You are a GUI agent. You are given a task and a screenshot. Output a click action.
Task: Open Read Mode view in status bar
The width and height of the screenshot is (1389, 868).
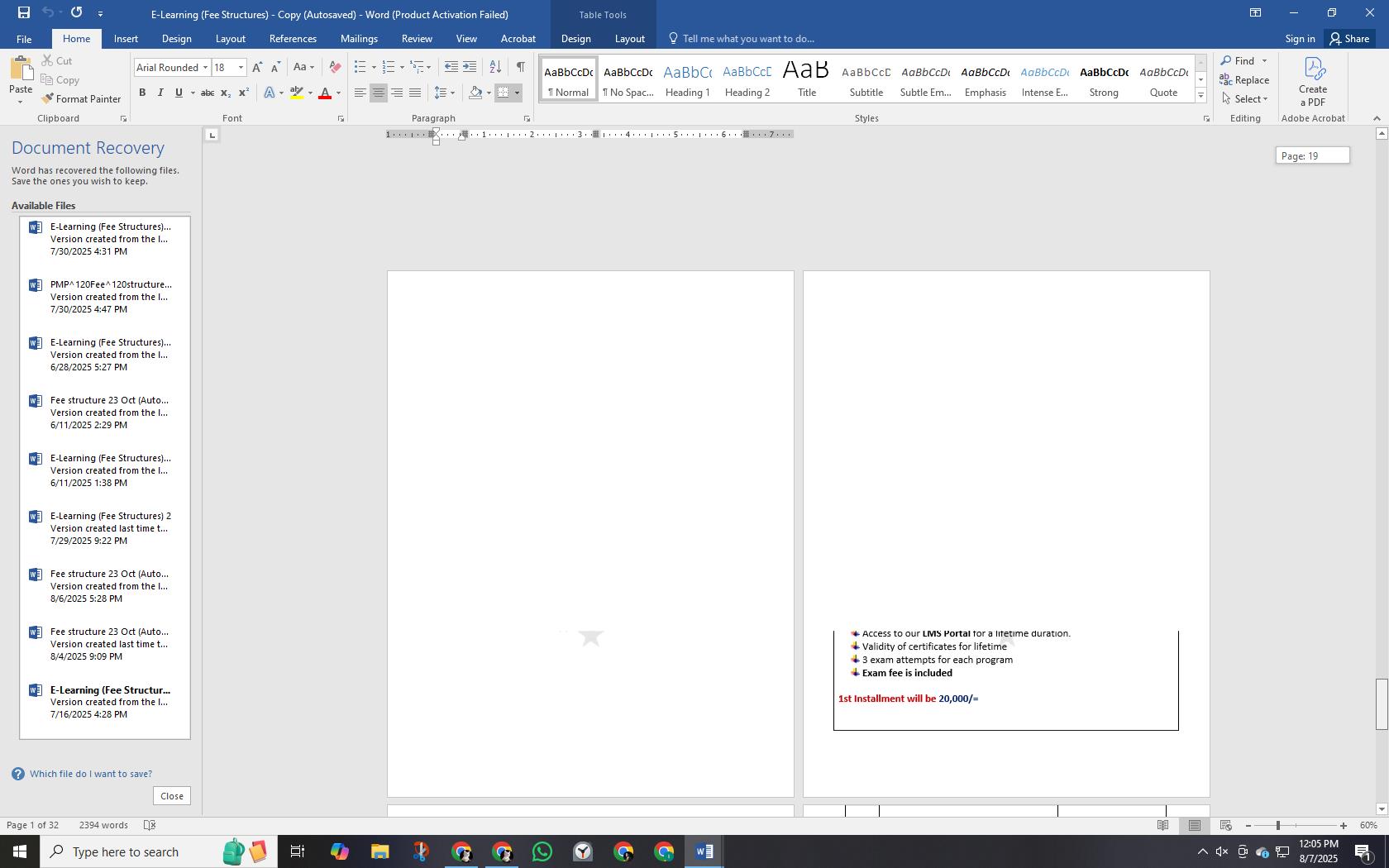point(1162,825)
